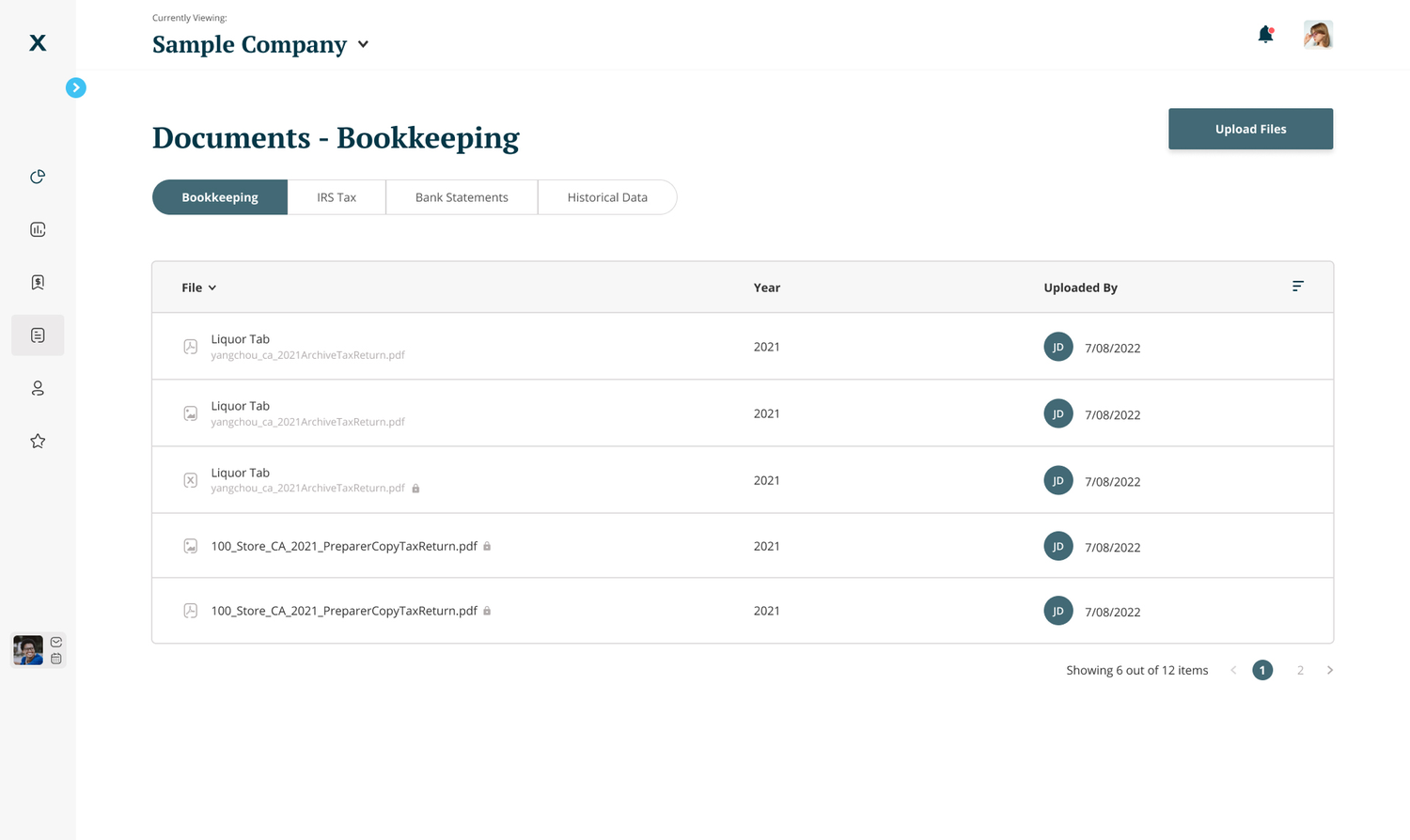The image size is (1410, 840).
Task: Open the pie chart dashboard icon in sidebar
Action: 38,176
